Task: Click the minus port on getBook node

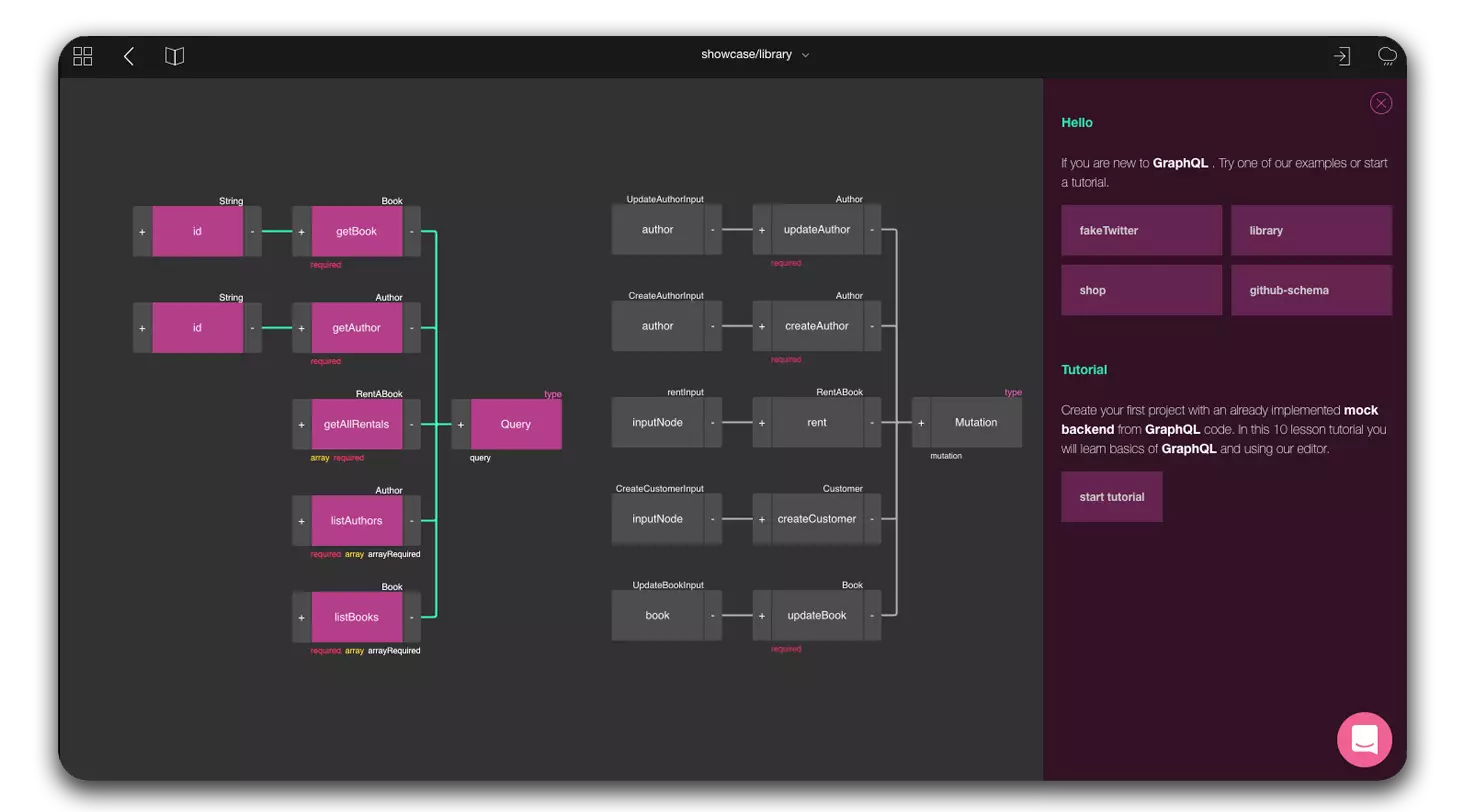Action: point(412,231)
